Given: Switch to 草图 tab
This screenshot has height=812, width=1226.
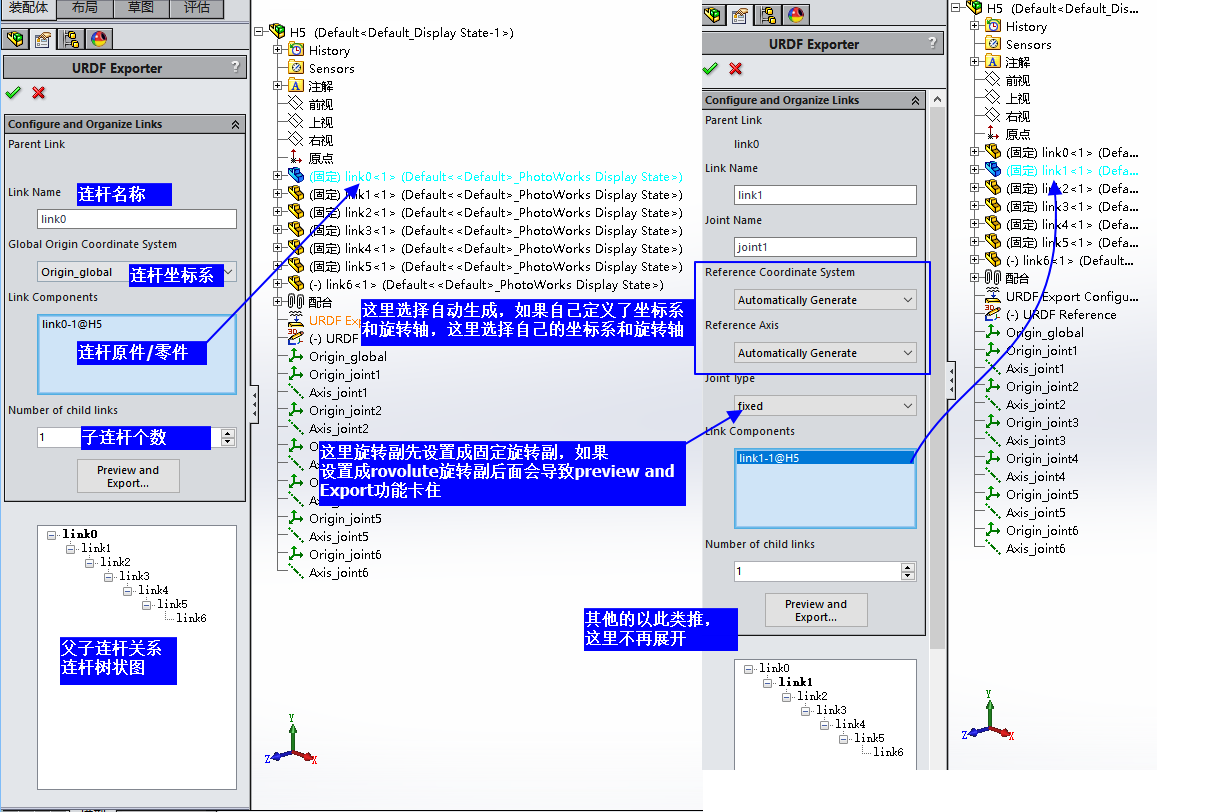Looking at the screenshot, I should pyautogui.click(x=141, y=8).
